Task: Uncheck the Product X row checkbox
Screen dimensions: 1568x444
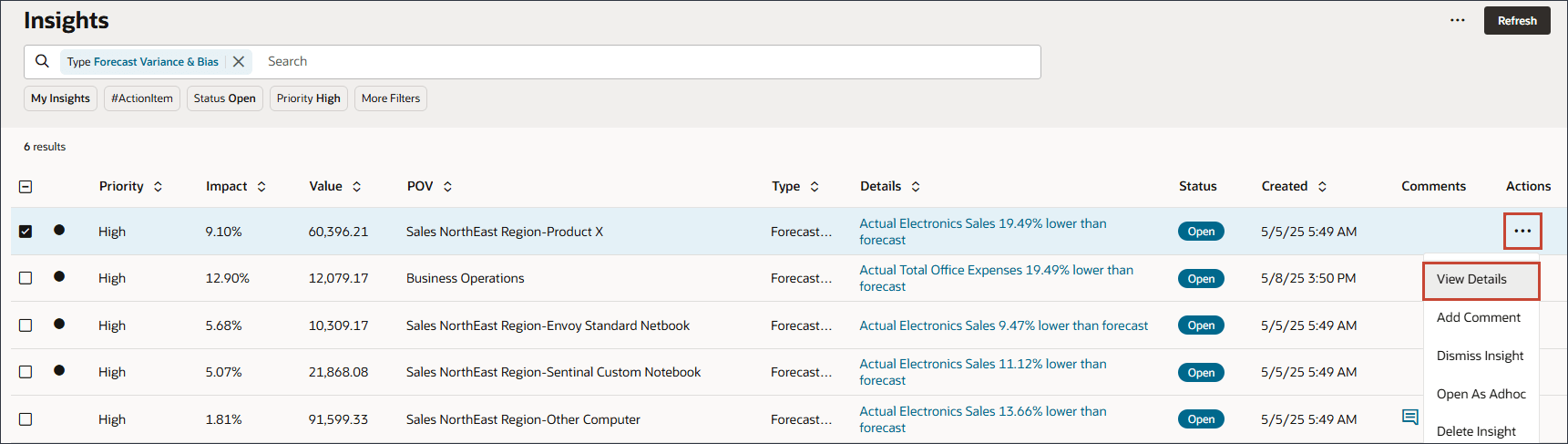Action: pos(26,232)
